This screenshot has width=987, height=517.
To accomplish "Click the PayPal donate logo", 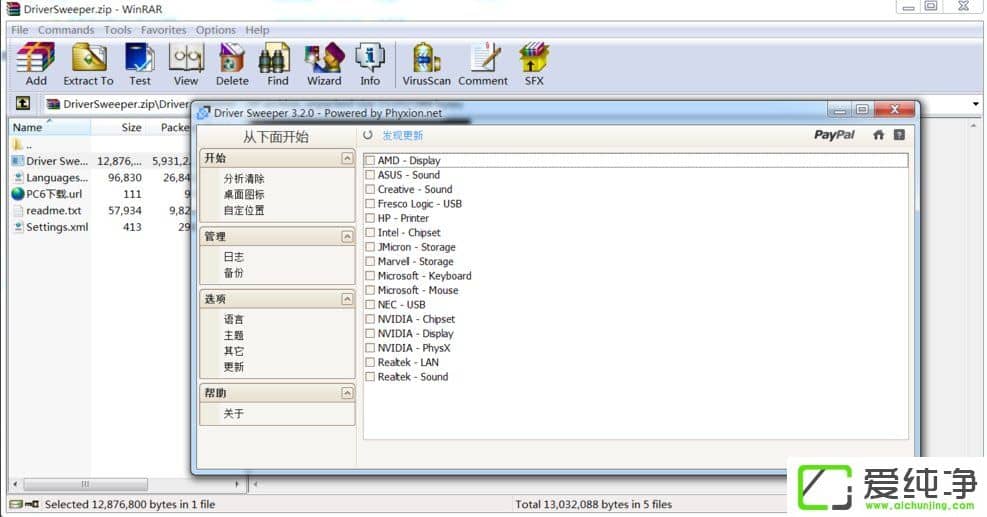I will click(834, 135).
